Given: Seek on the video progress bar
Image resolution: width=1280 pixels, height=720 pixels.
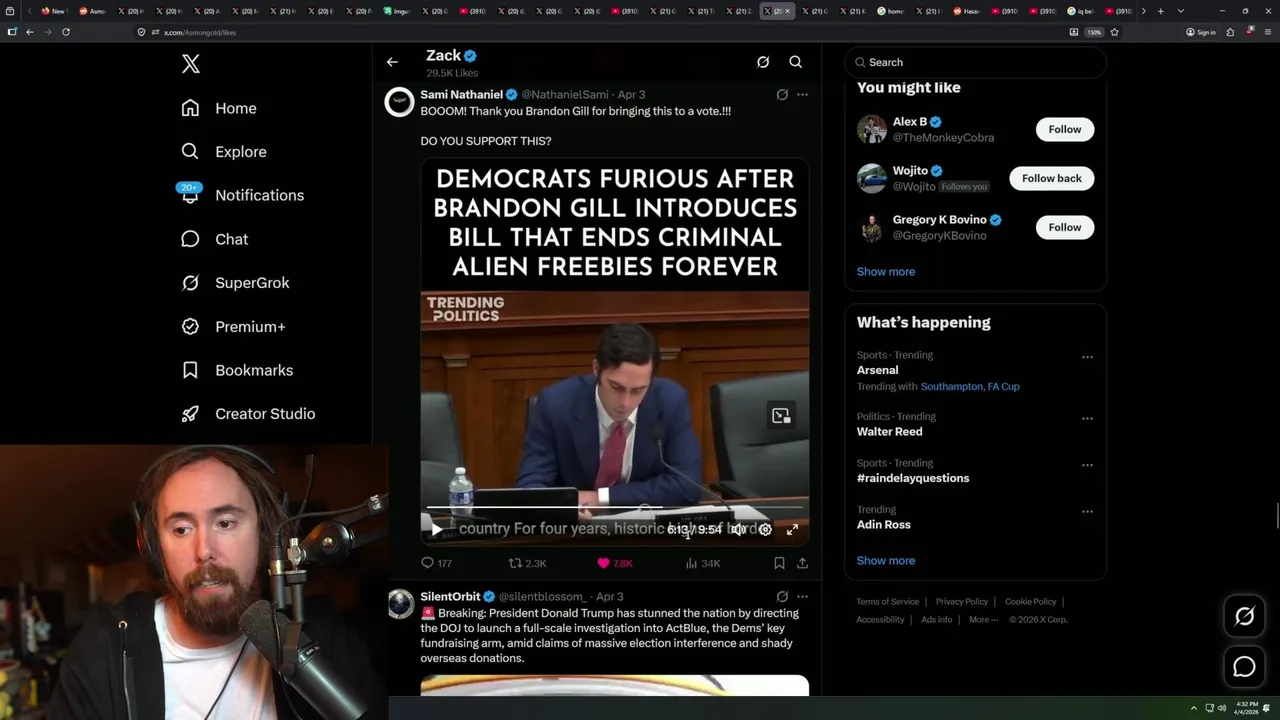Looking at the screenshot, I should (614, 509).
